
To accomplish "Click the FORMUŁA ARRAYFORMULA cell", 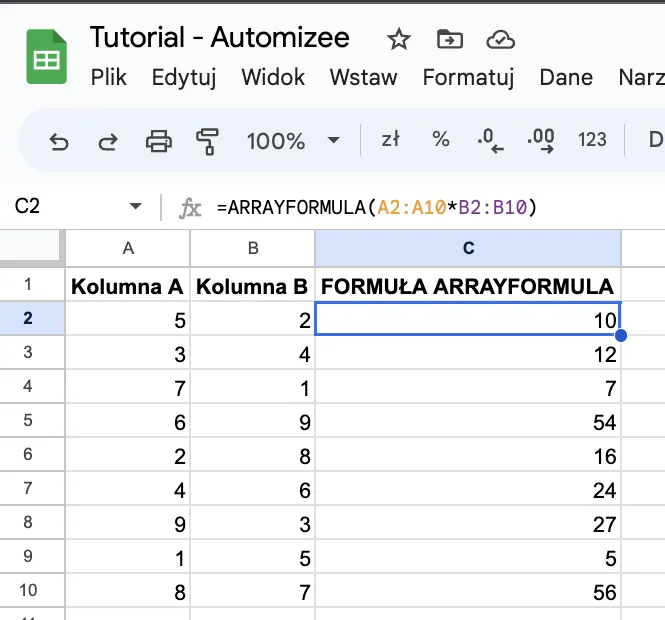I will coord(468,285).
